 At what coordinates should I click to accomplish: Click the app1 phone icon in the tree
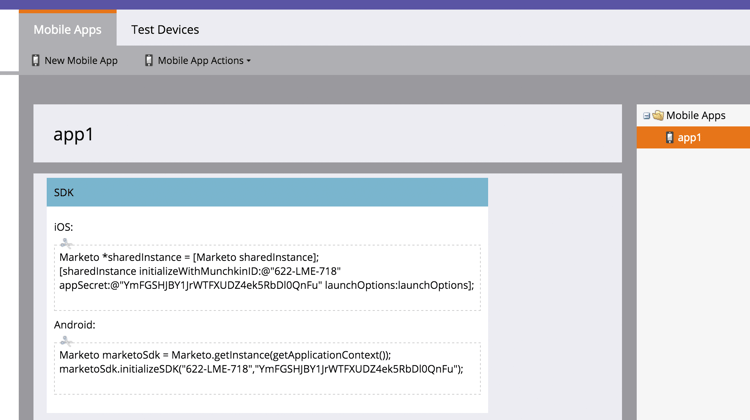point(670,138)
